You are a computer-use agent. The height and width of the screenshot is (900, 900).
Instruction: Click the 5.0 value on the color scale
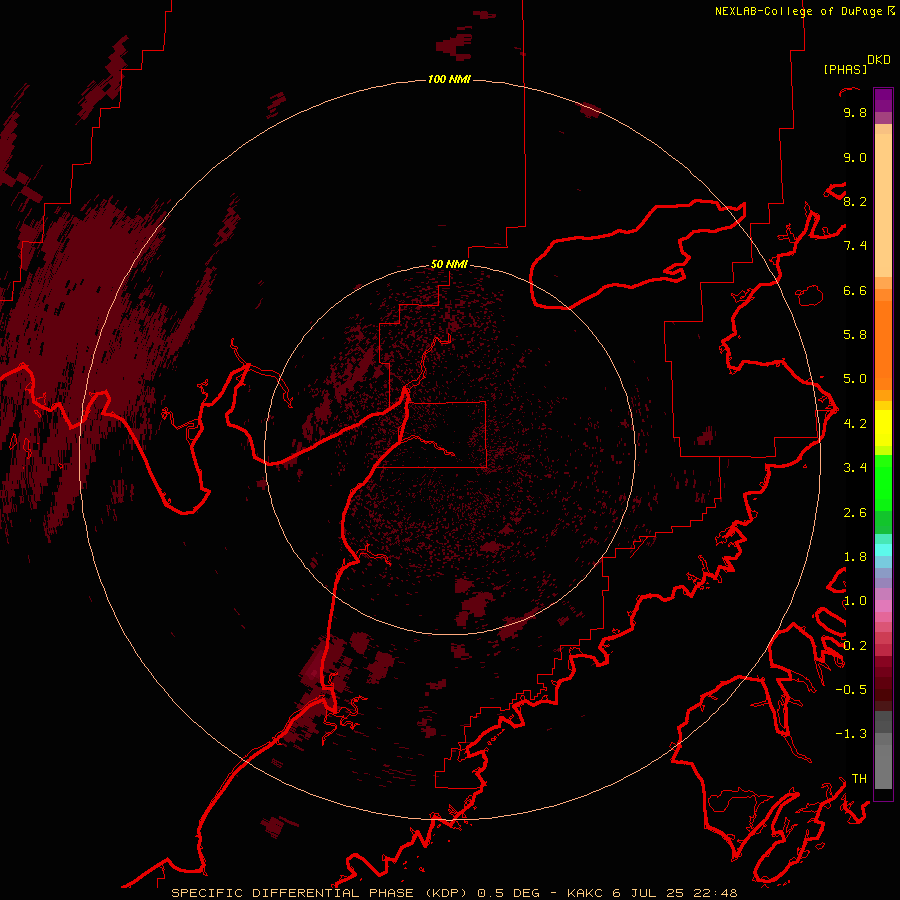pos(855,379)
